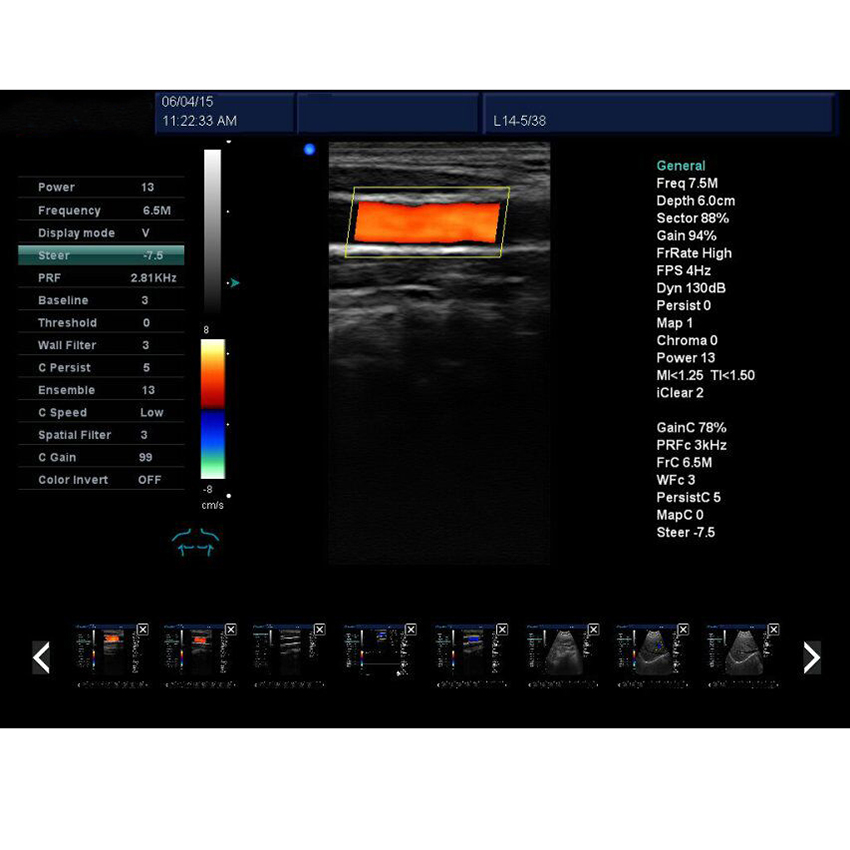Close the third clip thumbnail
This screenshot has width=850, height=850.
point(319,629)
